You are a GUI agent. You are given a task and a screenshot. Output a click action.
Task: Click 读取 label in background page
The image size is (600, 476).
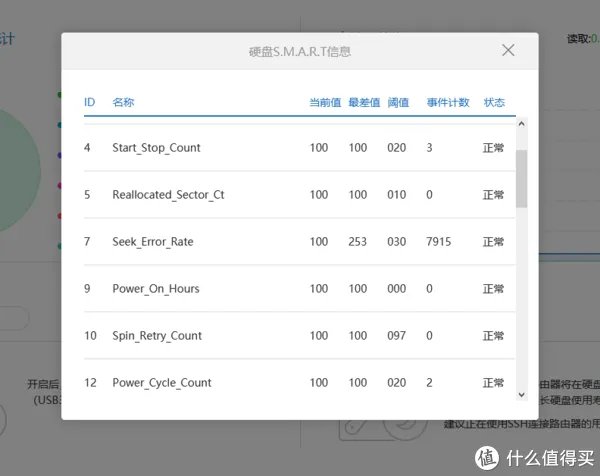(x=578, y=38)
